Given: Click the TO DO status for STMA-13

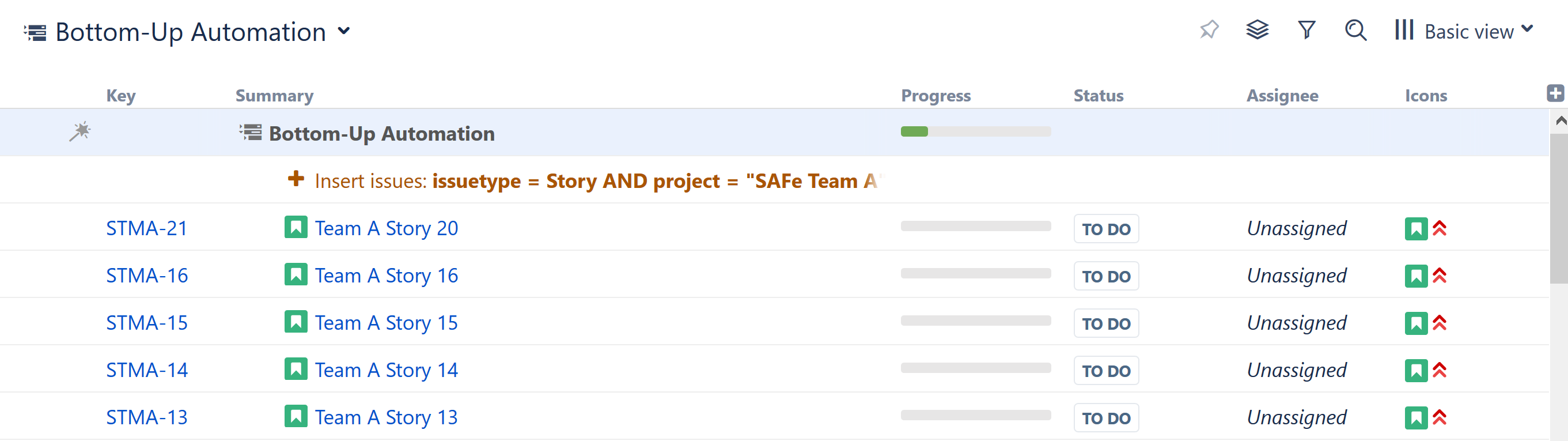Looking at the screenshot, I should tap(1105, 418).
